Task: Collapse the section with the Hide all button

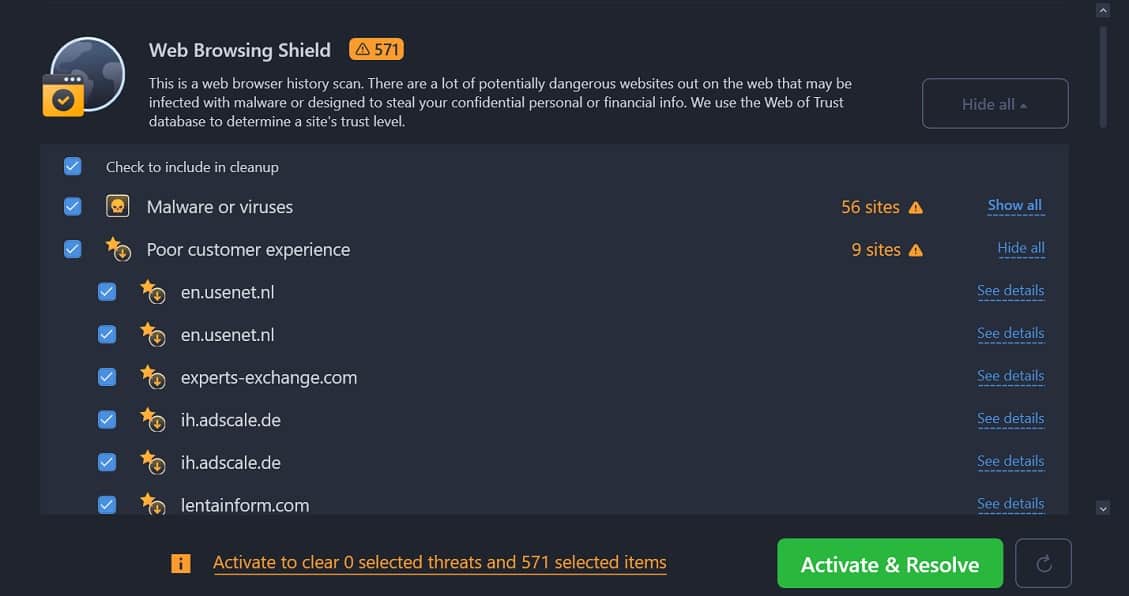Action: (995, 104)
